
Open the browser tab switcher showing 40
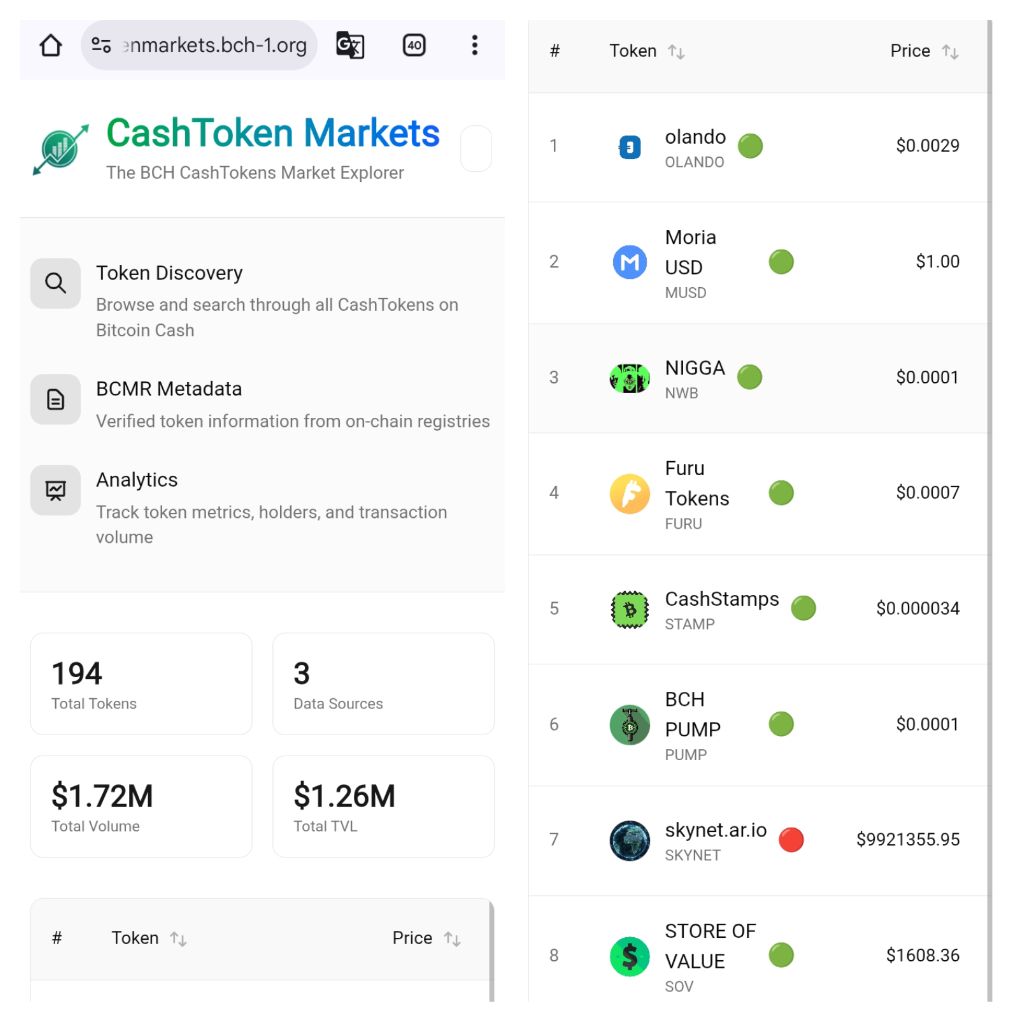[x=414, y=45]
